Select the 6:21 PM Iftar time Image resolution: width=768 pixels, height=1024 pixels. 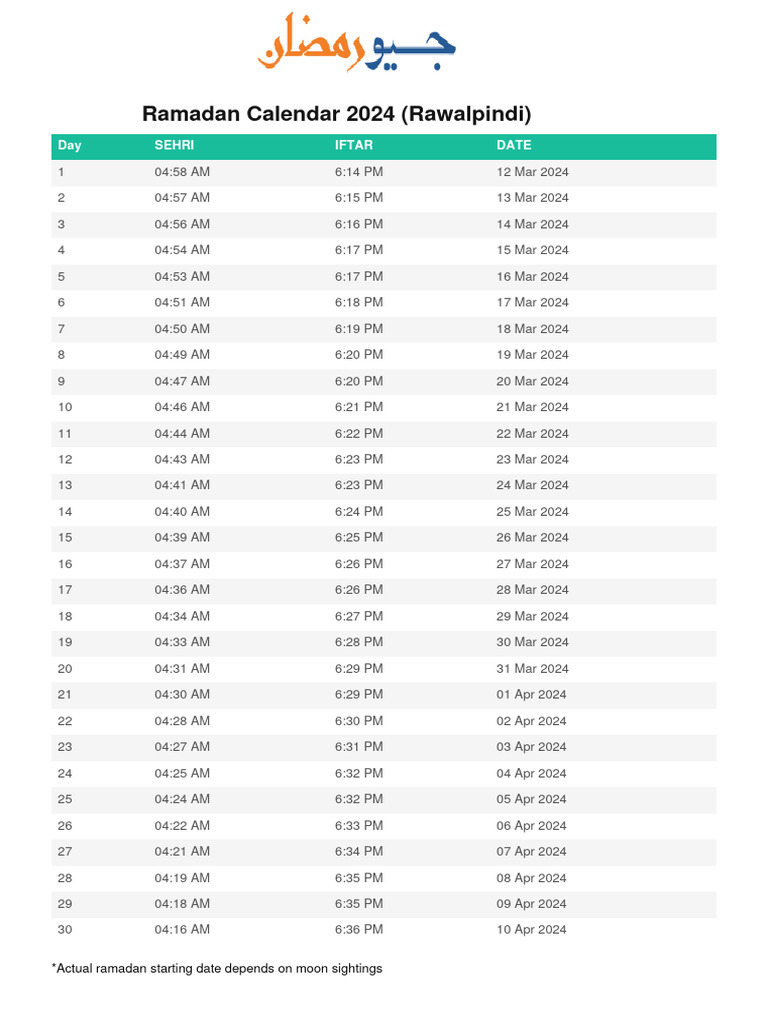coord(359,407)
